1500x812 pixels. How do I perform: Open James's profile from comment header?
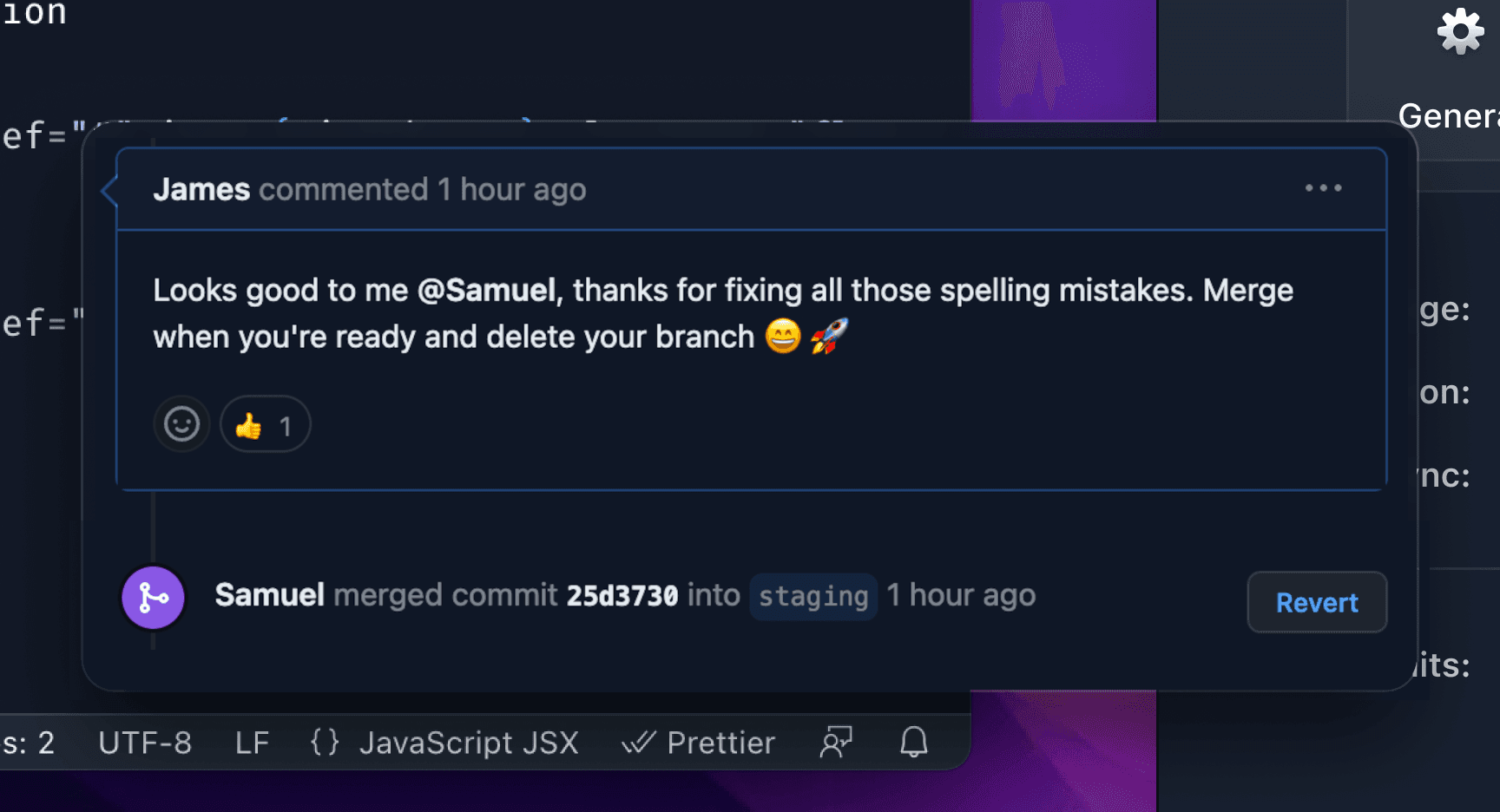[201, 190]
